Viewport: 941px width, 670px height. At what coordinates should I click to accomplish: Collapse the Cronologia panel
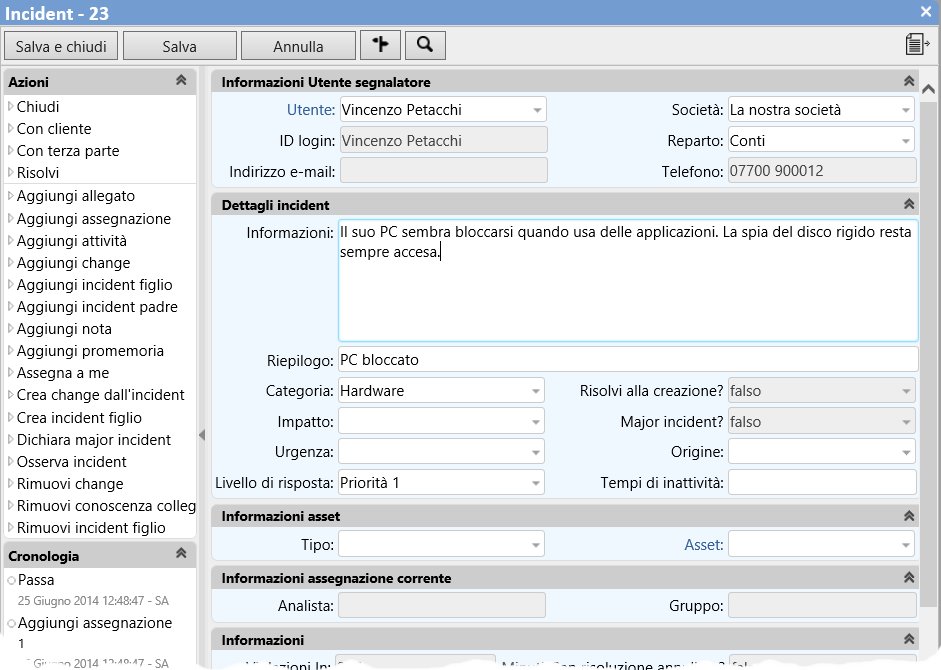[181, 554]
